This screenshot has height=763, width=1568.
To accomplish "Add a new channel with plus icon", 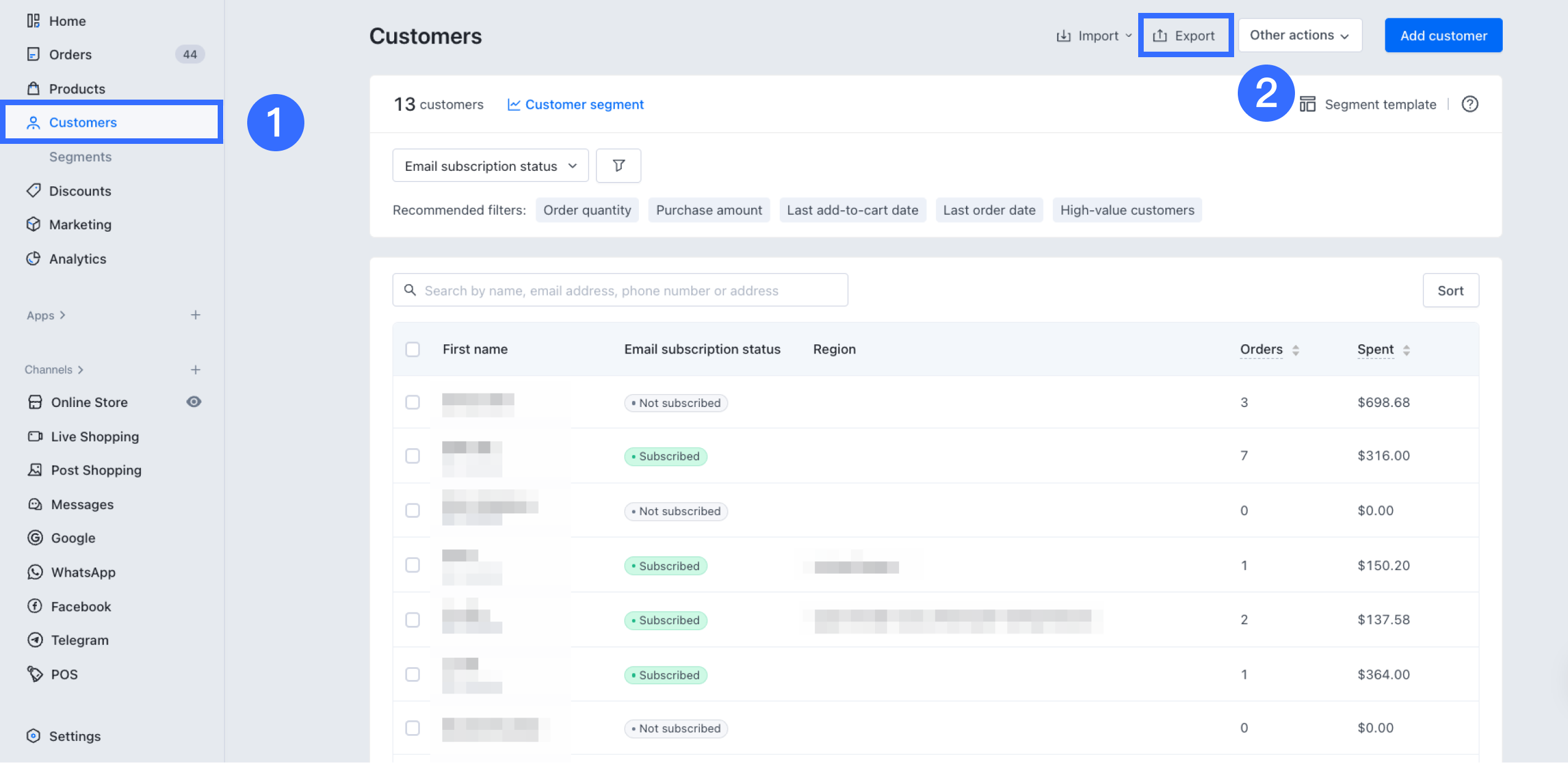I will click(196, 370).
